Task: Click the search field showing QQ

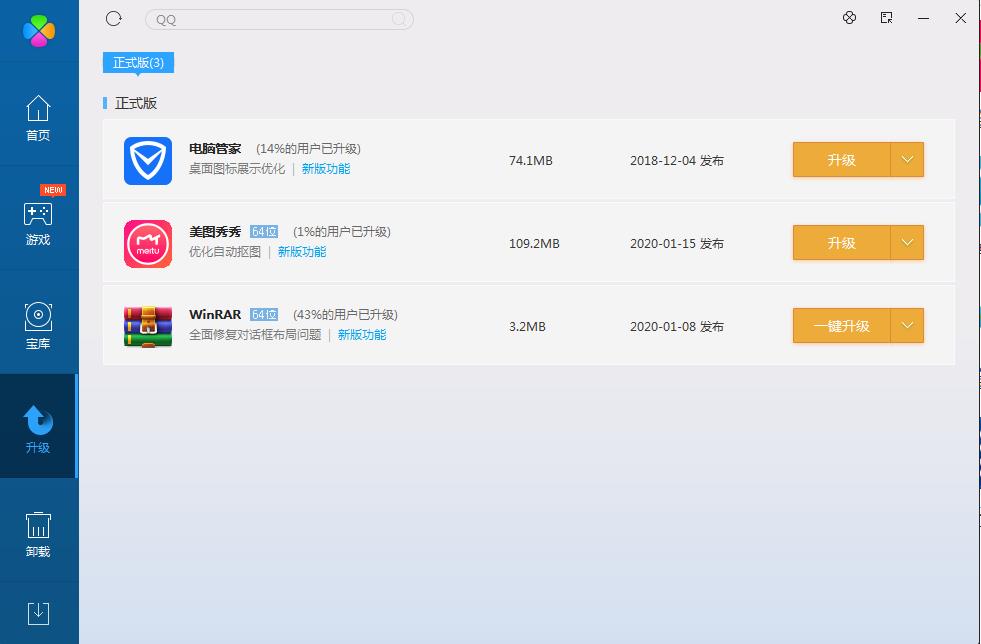Action: (279, 19)
